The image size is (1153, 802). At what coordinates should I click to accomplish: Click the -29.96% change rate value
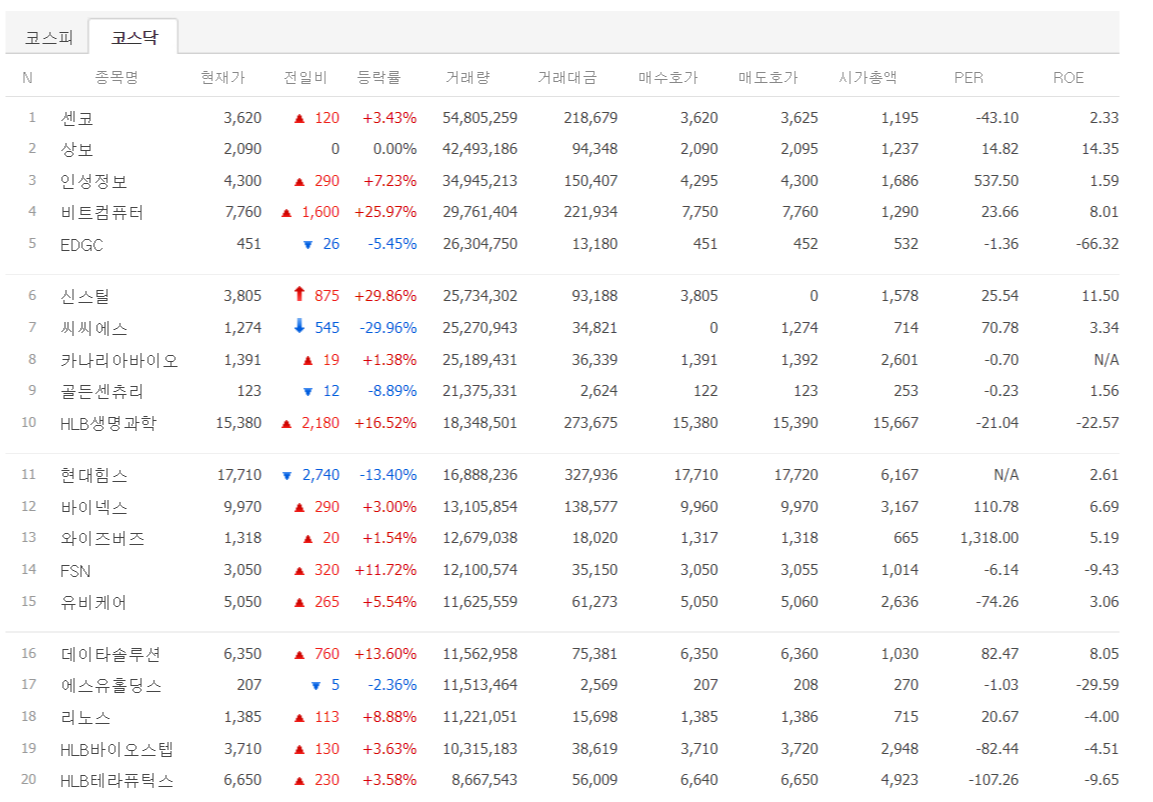tap(388, 327)
